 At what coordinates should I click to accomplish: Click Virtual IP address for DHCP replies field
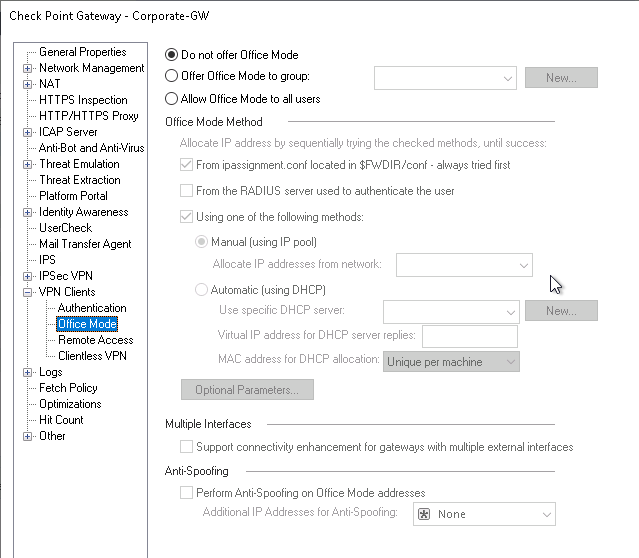pyautogui.click(x=470, y=336)
